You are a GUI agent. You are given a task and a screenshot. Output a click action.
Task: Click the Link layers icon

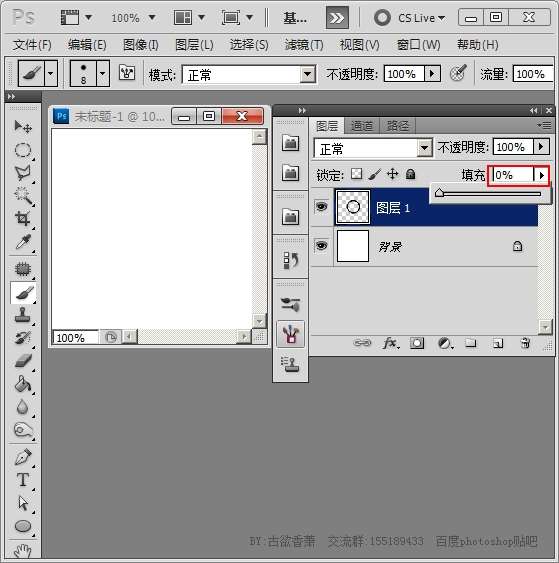point(362,343)
